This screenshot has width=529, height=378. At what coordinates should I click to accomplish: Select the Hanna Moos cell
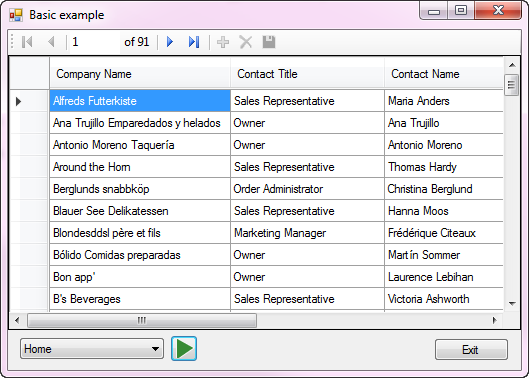tap(444, 211)
